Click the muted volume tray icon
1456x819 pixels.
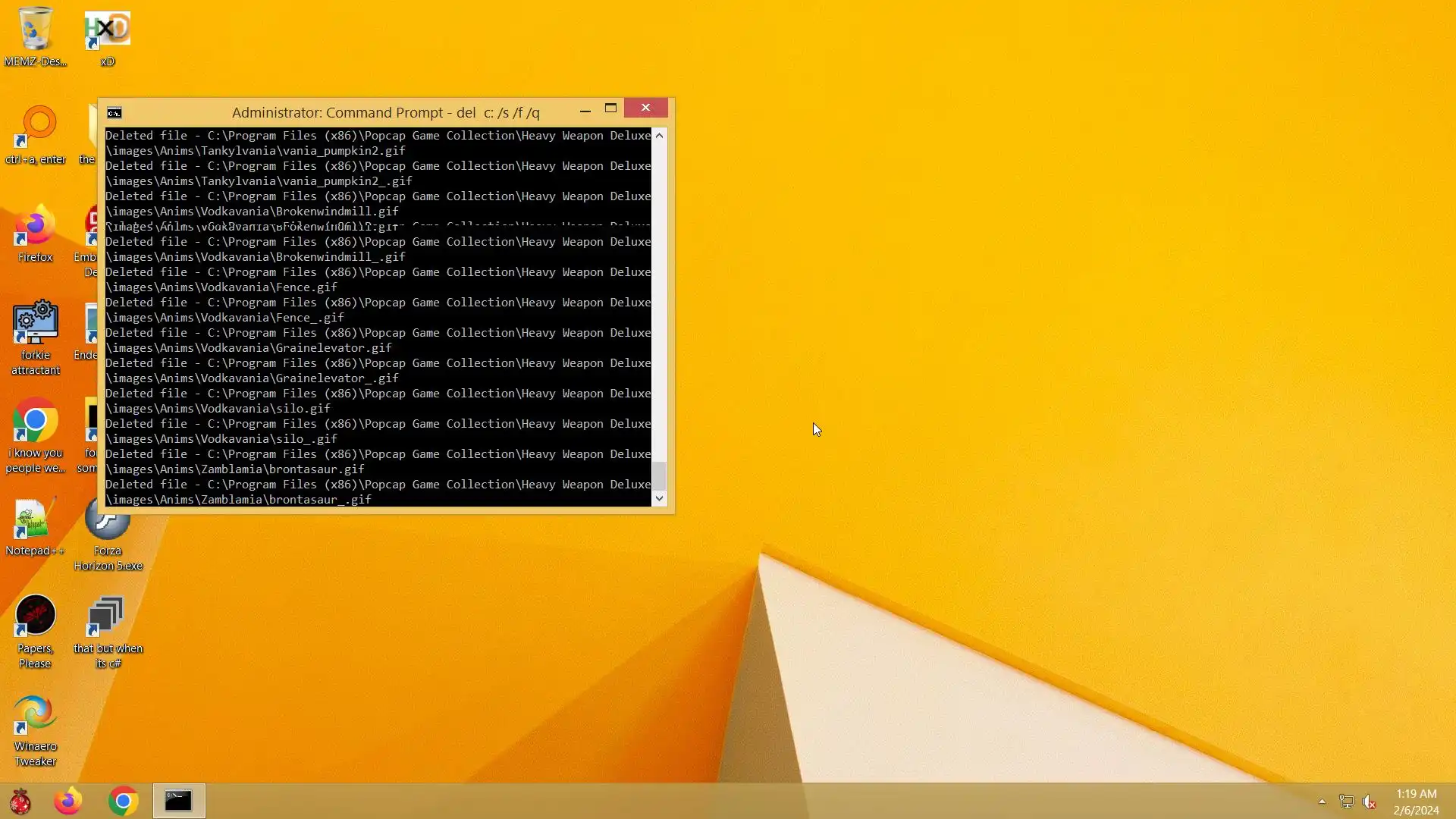point(1369,802)
